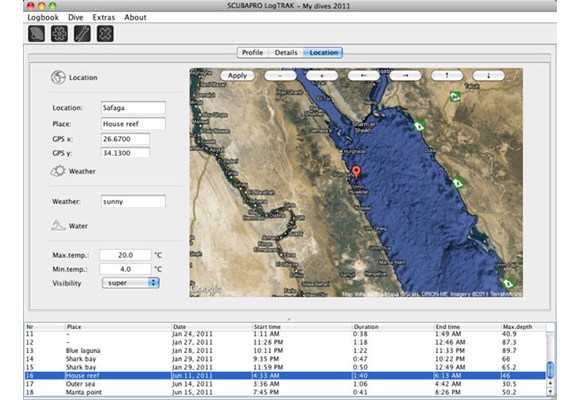Zoom in map with plus button

tap(322, 75)
